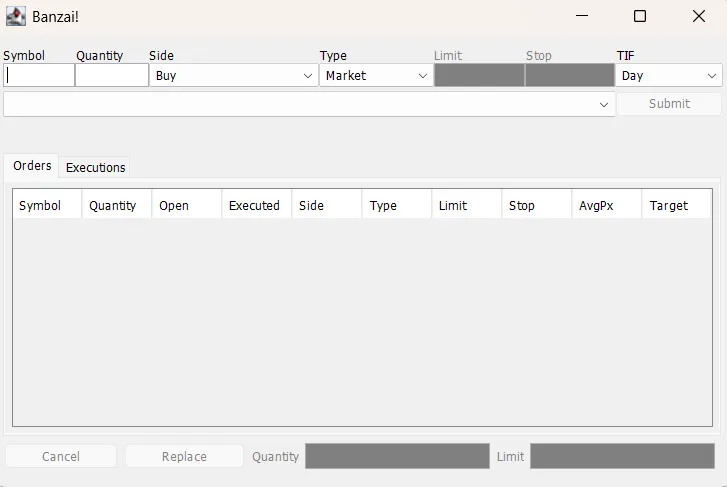Click the Target column header
Screen dimensions: 727x487
point(676,205)
